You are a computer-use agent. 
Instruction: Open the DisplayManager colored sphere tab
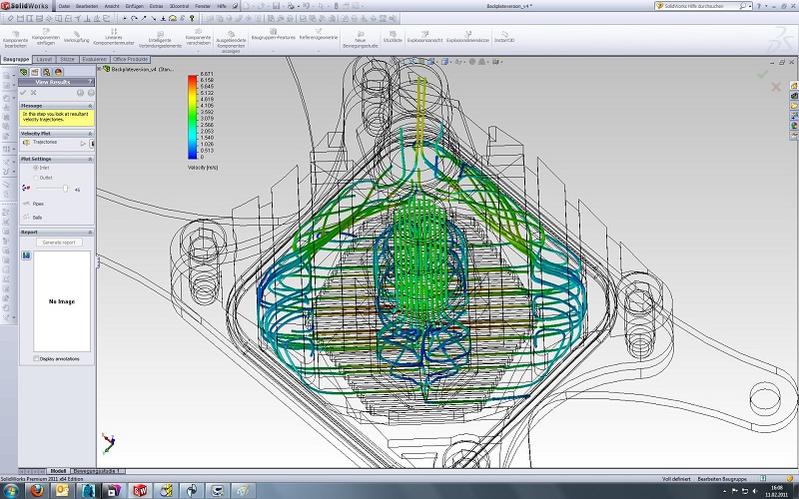[58, 72]
